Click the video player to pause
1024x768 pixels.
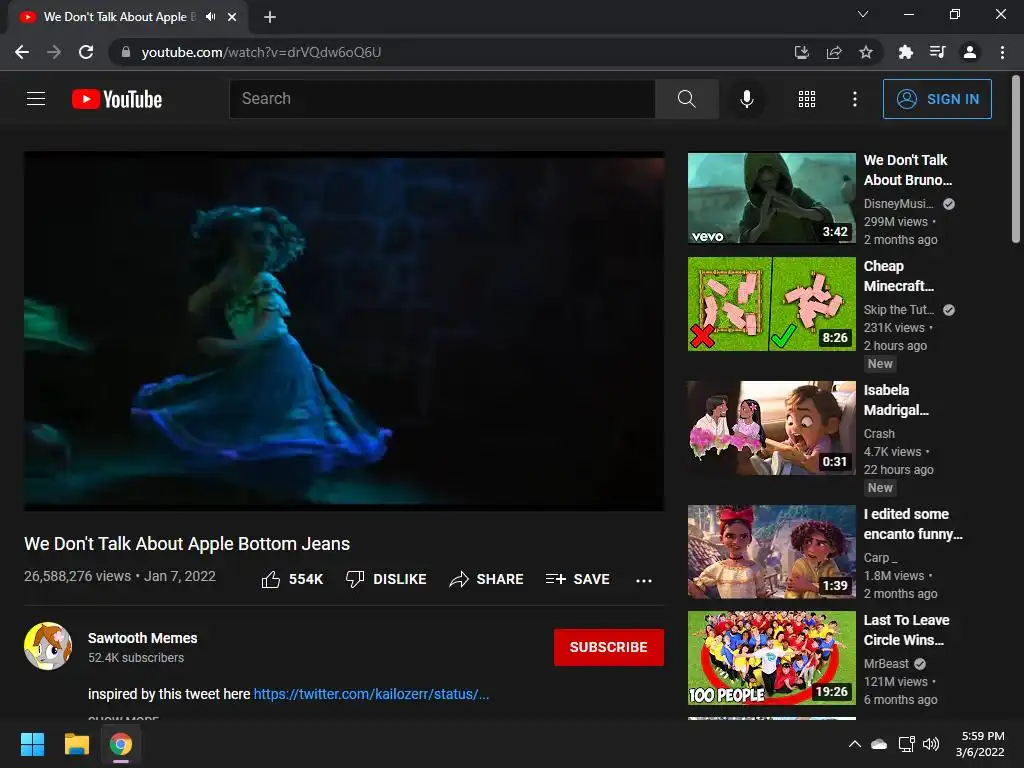[344, 331]
